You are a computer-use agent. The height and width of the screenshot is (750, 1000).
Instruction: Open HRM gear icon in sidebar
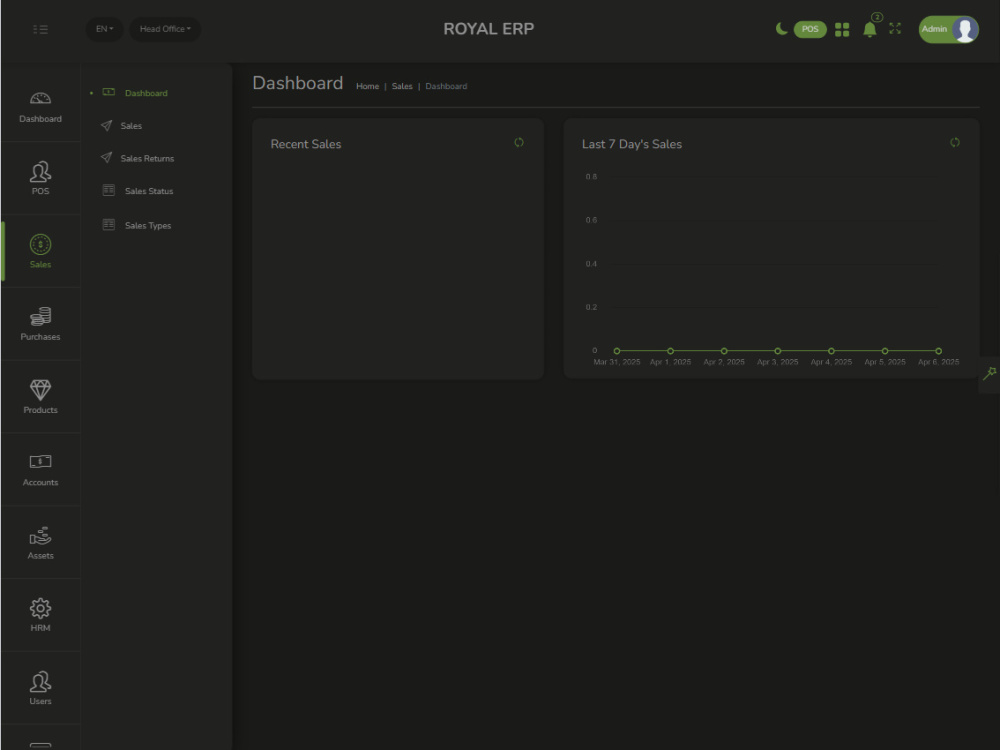40,608
